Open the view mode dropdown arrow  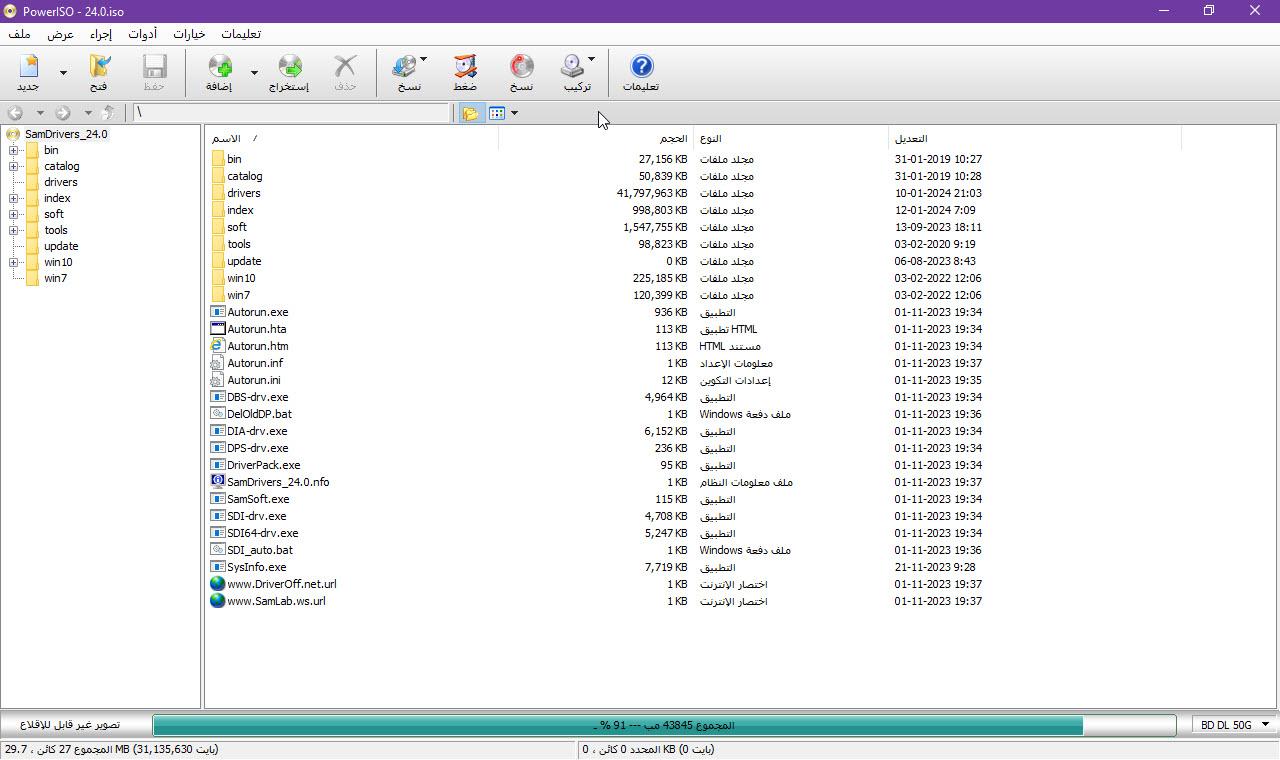pos(514,113)
